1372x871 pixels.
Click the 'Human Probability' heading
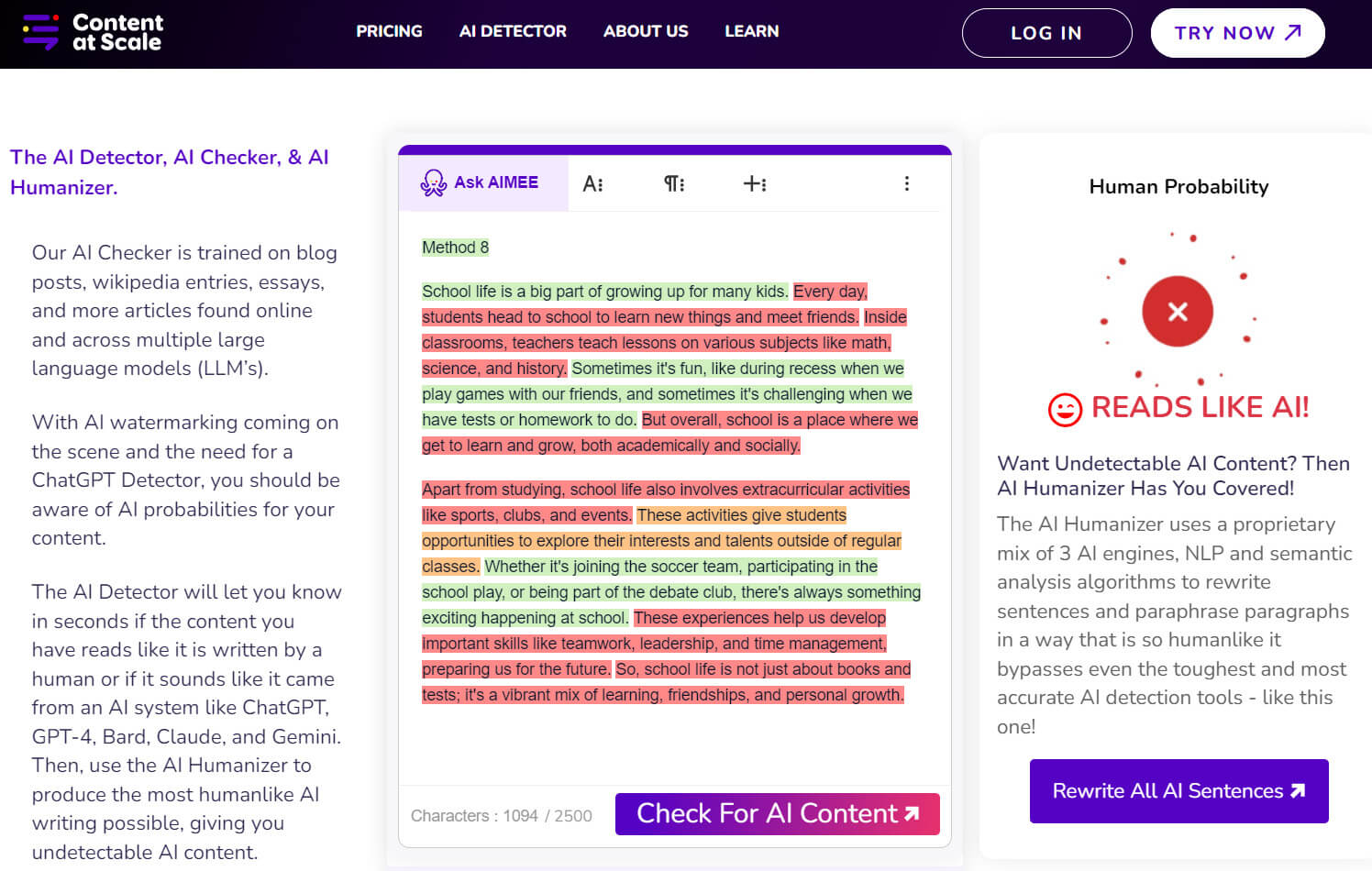[1178, 187]
